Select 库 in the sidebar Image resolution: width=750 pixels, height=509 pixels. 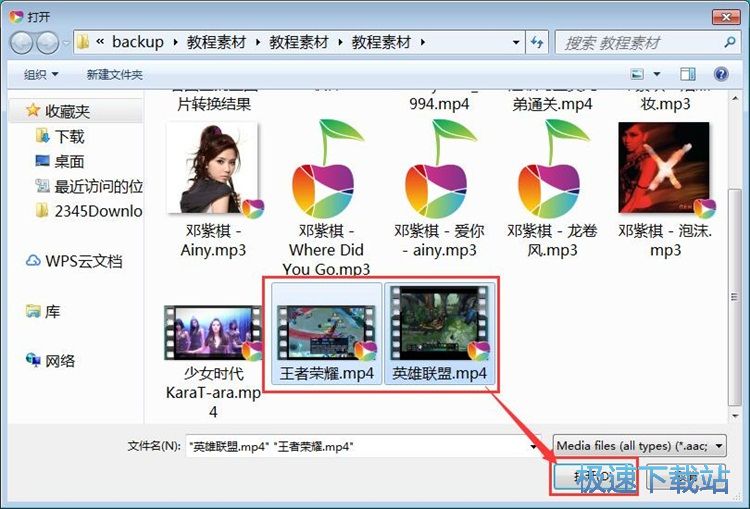43,312
